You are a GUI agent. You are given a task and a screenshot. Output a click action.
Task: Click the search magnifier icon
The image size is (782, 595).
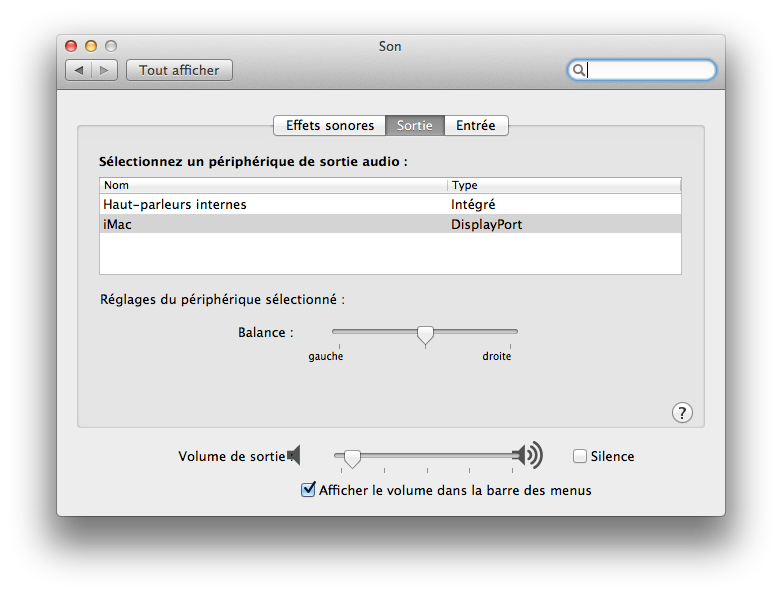coord(578,70)
